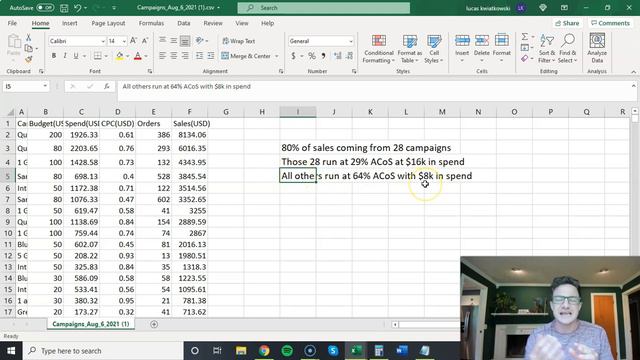Add a new sheet with plus button
This screenshot has height=360, width=640.
(154, 324)
